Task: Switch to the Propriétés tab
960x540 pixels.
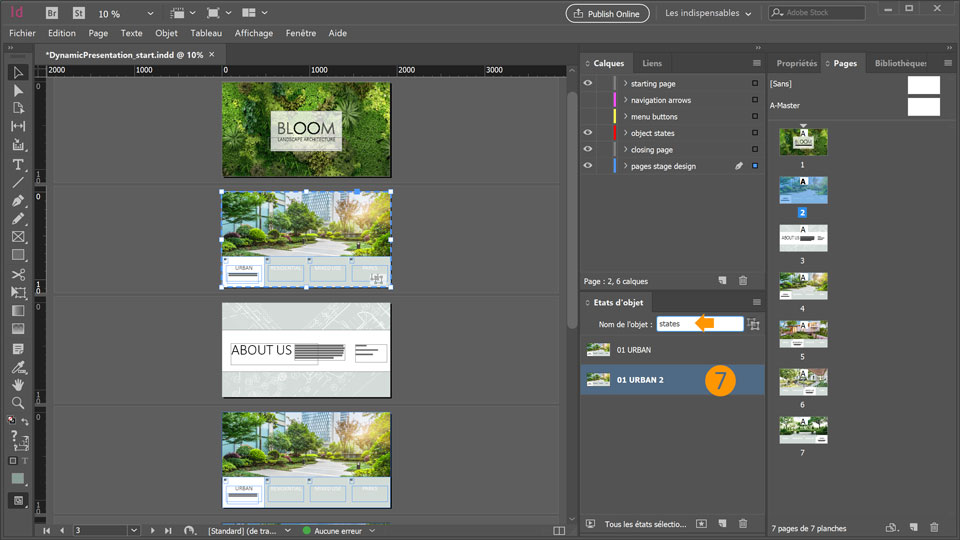Action: click(x=797, y=63)
